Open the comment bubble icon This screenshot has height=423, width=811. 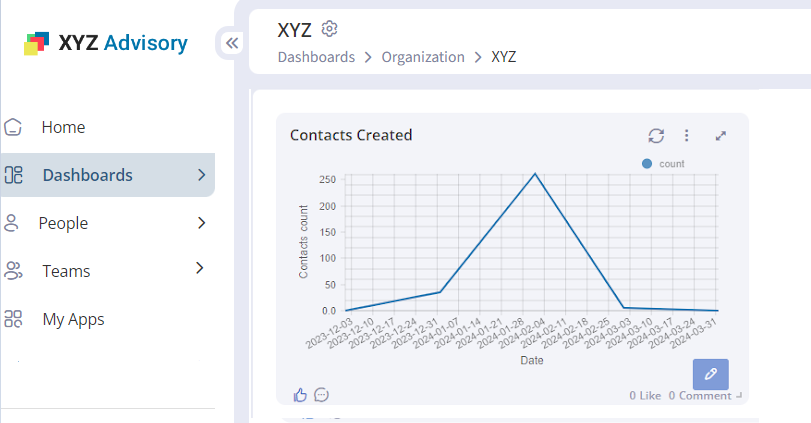[x=321, y=395]
